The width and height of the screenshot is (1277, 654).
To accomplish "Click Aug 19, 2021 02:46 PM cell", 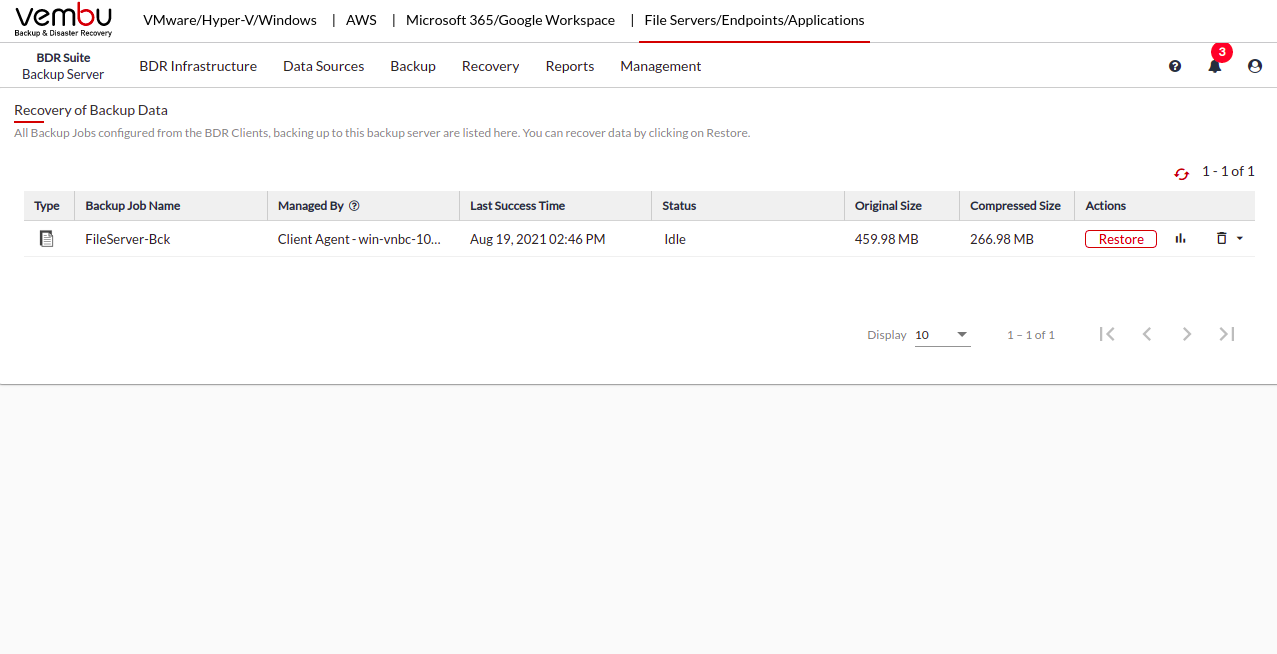I will (538, 239).
